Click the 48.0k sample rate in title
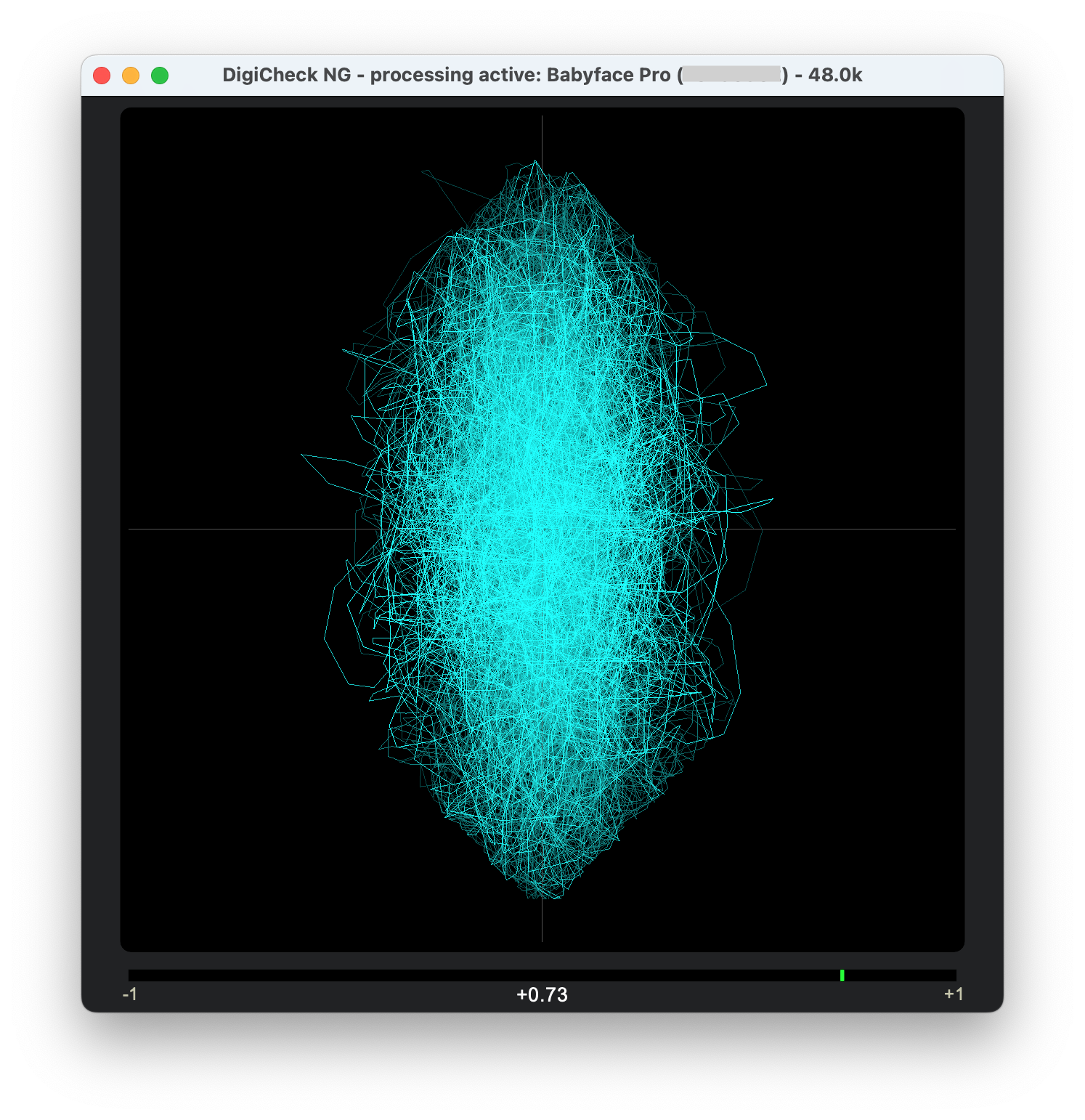The width and height of the screenshot is (1085, 1120). point(835,76)
